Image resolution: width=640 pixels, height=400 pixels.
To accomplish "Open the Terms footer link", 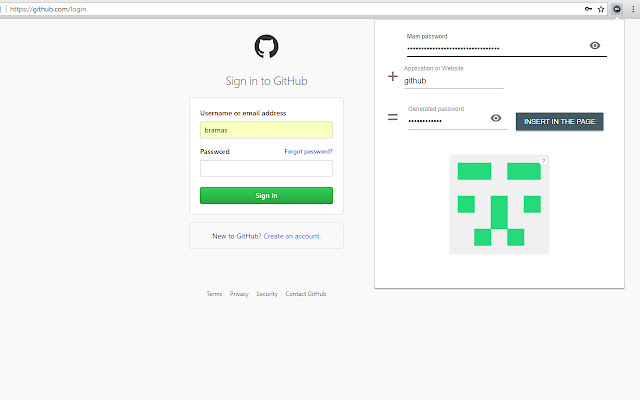I will pyautogui.click(x=214, y=294).
